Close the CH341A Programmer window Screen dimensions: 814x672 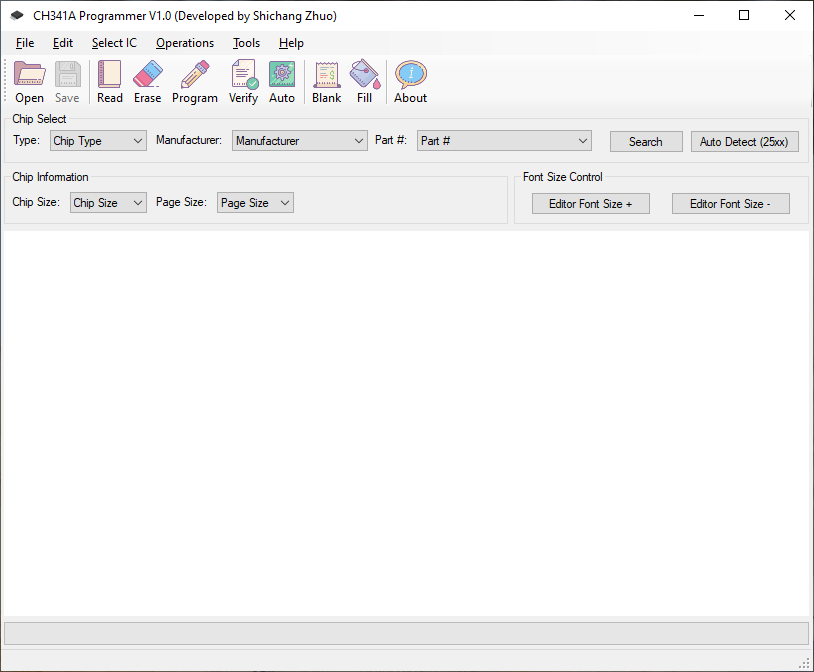[x=790, y=16]
